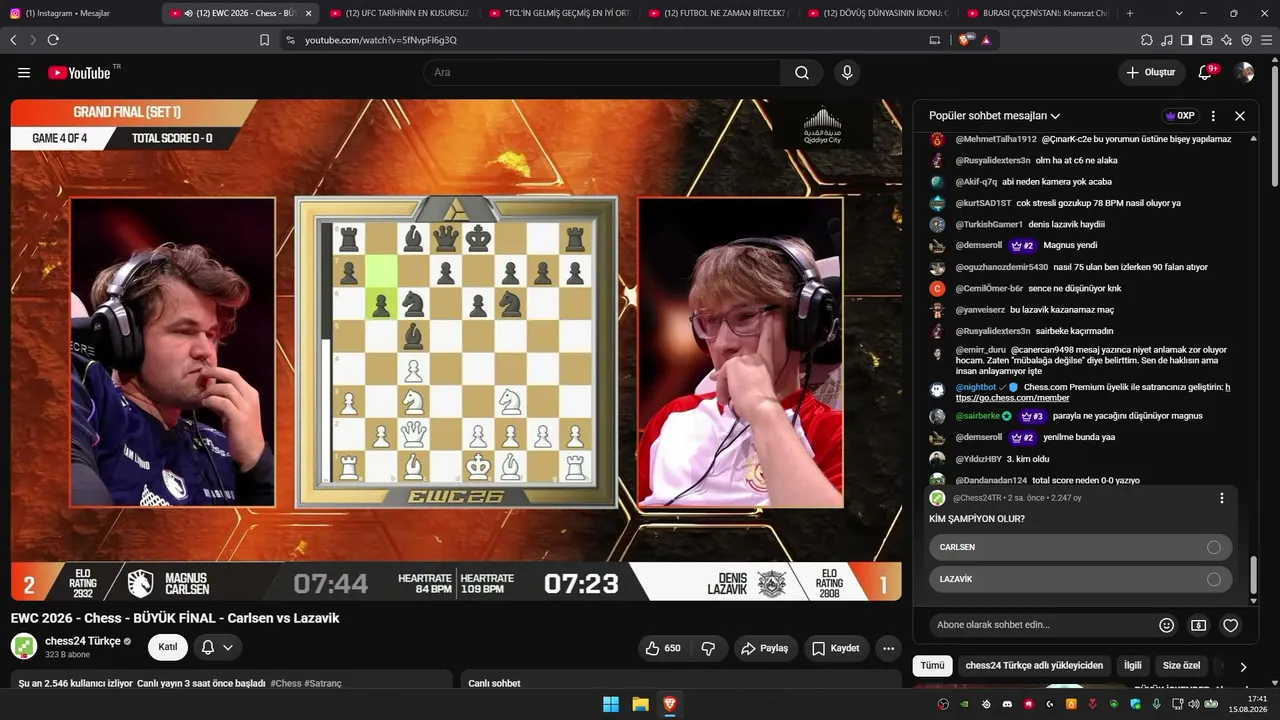This screenshot has height=720, width=1280.
Task: Click the browser address bar URL
Action: [381, 40]
